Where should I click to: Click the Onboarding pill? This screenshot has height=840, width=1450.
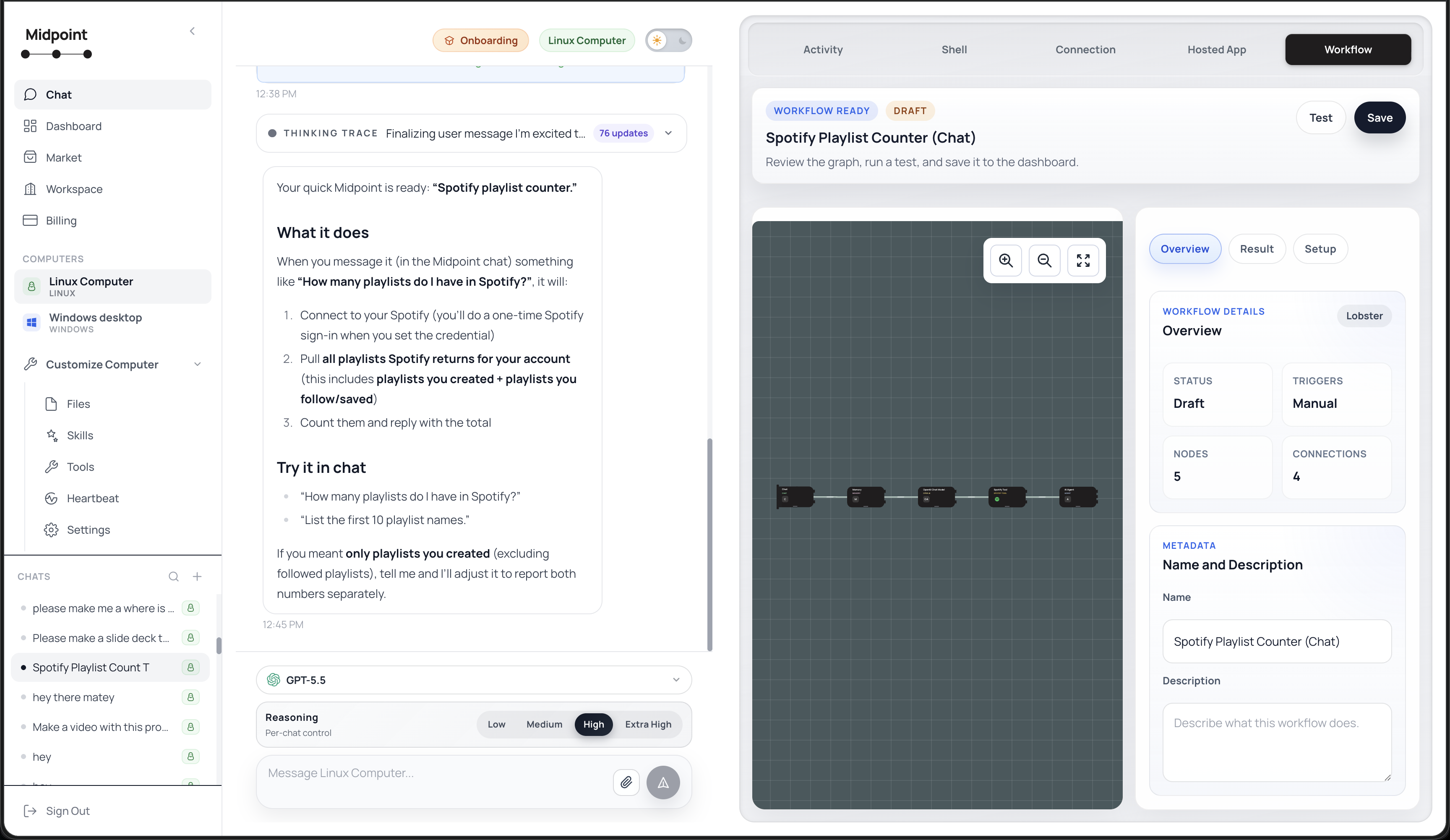click(480, 40)
